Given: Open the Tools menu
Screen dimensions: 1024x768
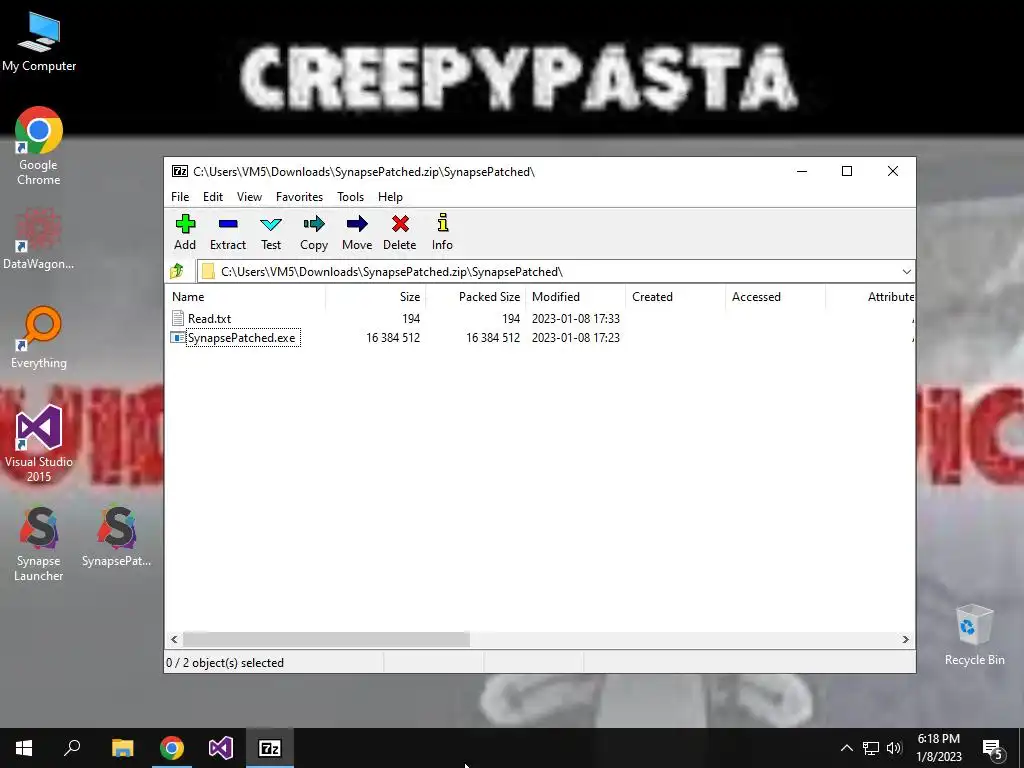Looking at the screenshot, I should 351,197.
